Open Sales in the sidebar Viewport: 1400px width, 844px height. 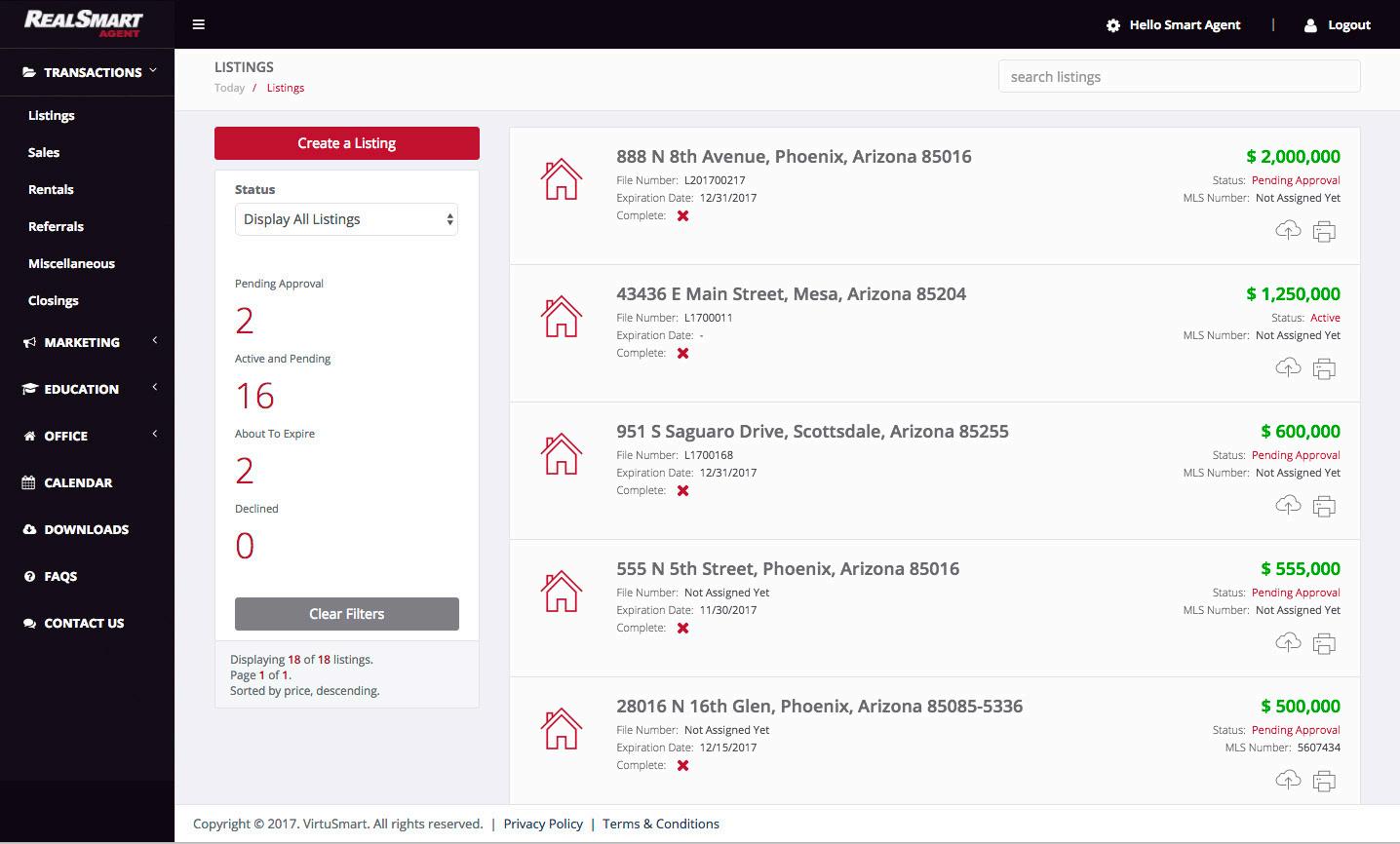tap(44, 152)
